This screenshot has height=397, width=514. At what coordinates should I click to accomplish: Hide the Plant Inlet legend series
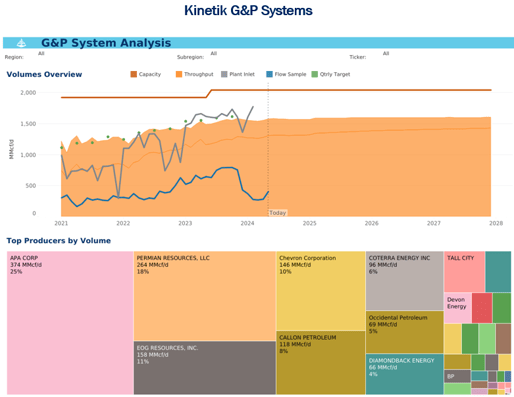coord(238,74)
